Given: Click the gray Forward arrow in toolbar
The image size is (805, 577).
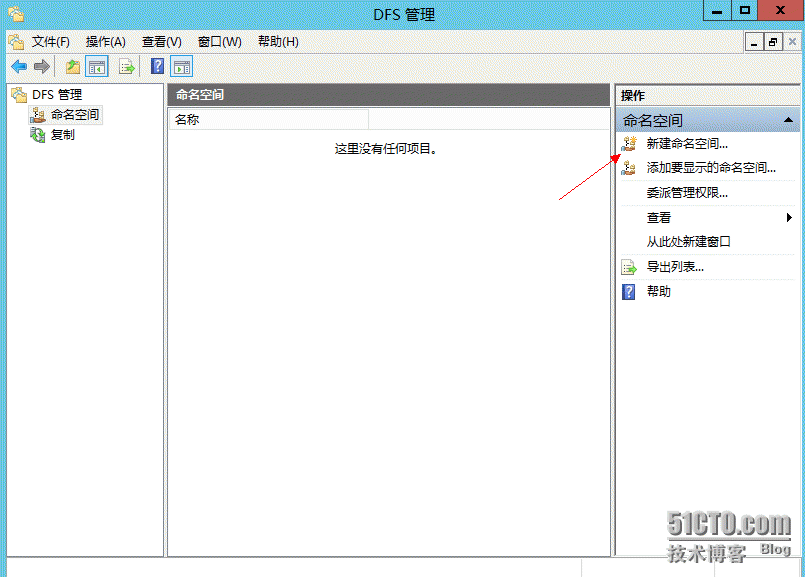Looking at the screenshot, I should (x=42, y=67).
